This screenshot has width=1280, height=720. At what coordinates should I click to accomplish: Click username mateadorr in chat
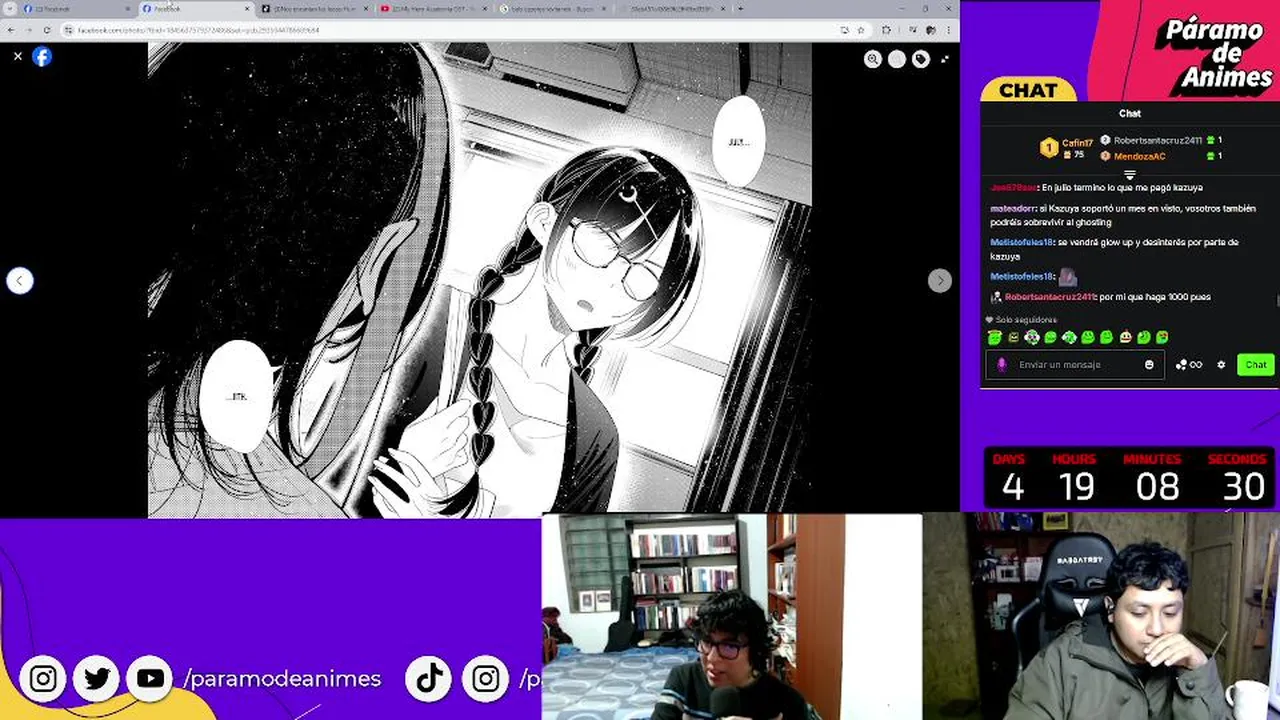[x=1012, y=208]
